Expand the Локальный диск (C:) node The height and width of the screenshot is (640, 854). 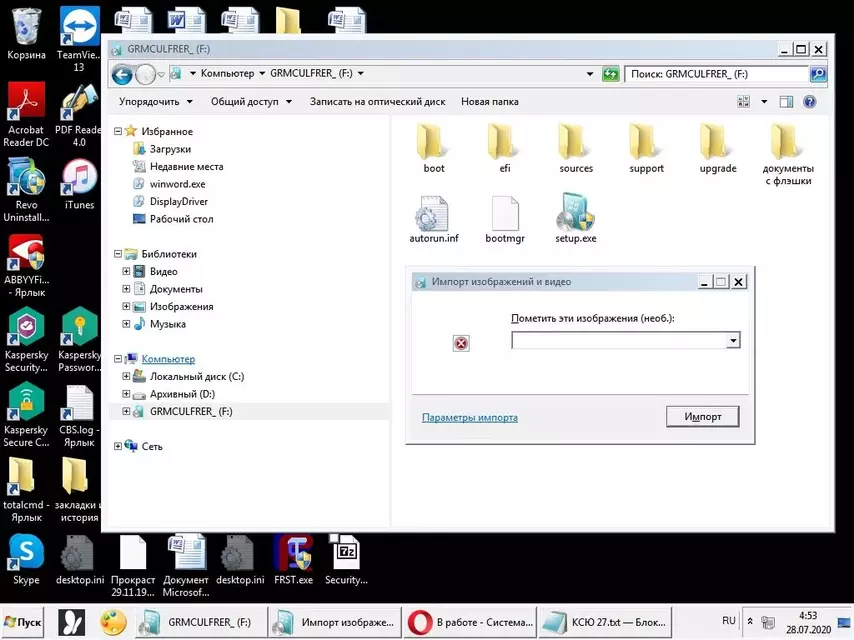(x=126, y=376)
